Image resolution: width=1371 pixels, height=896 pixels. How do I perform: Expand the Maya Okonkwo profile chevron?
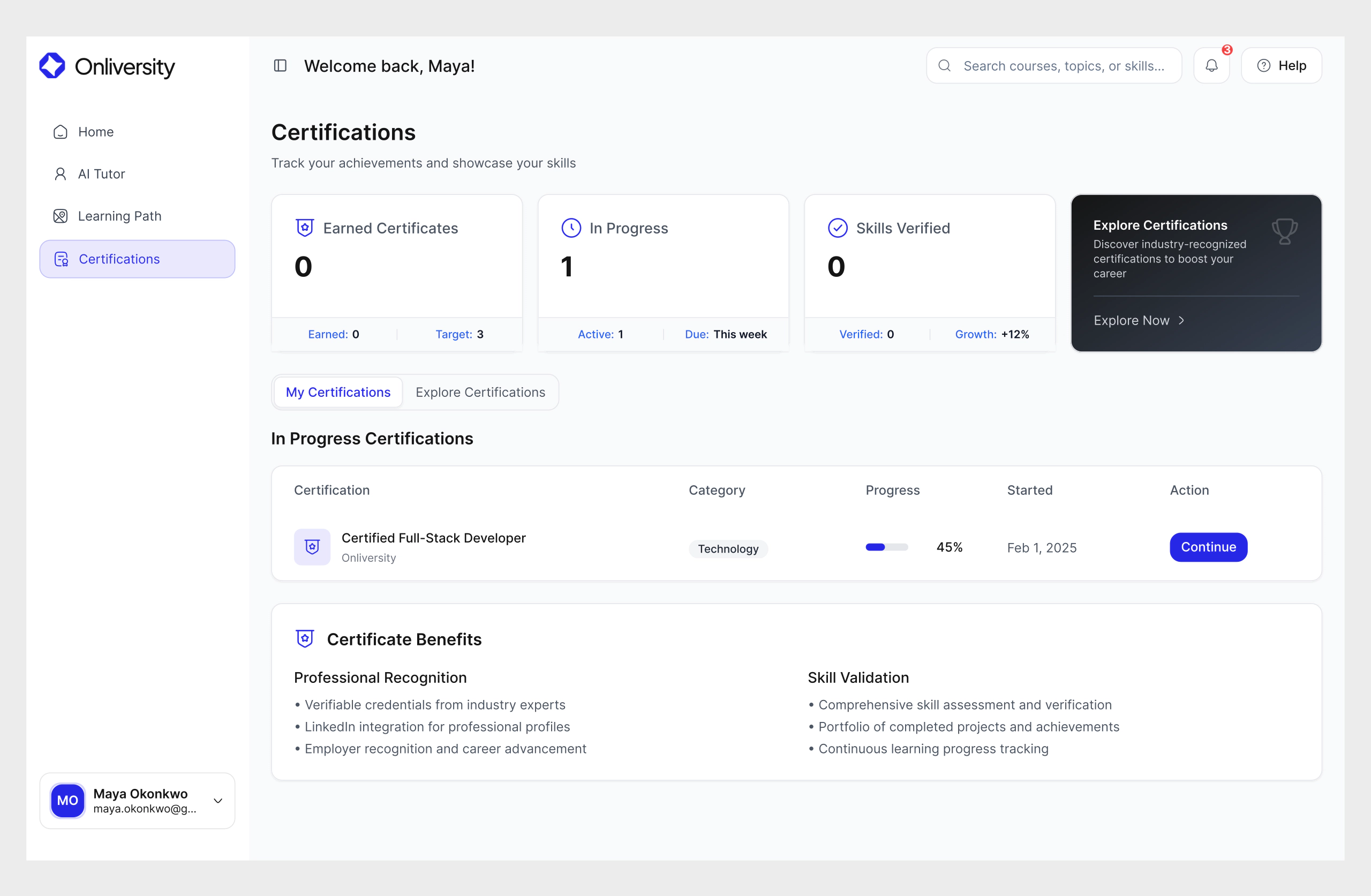tap(218, 801)
